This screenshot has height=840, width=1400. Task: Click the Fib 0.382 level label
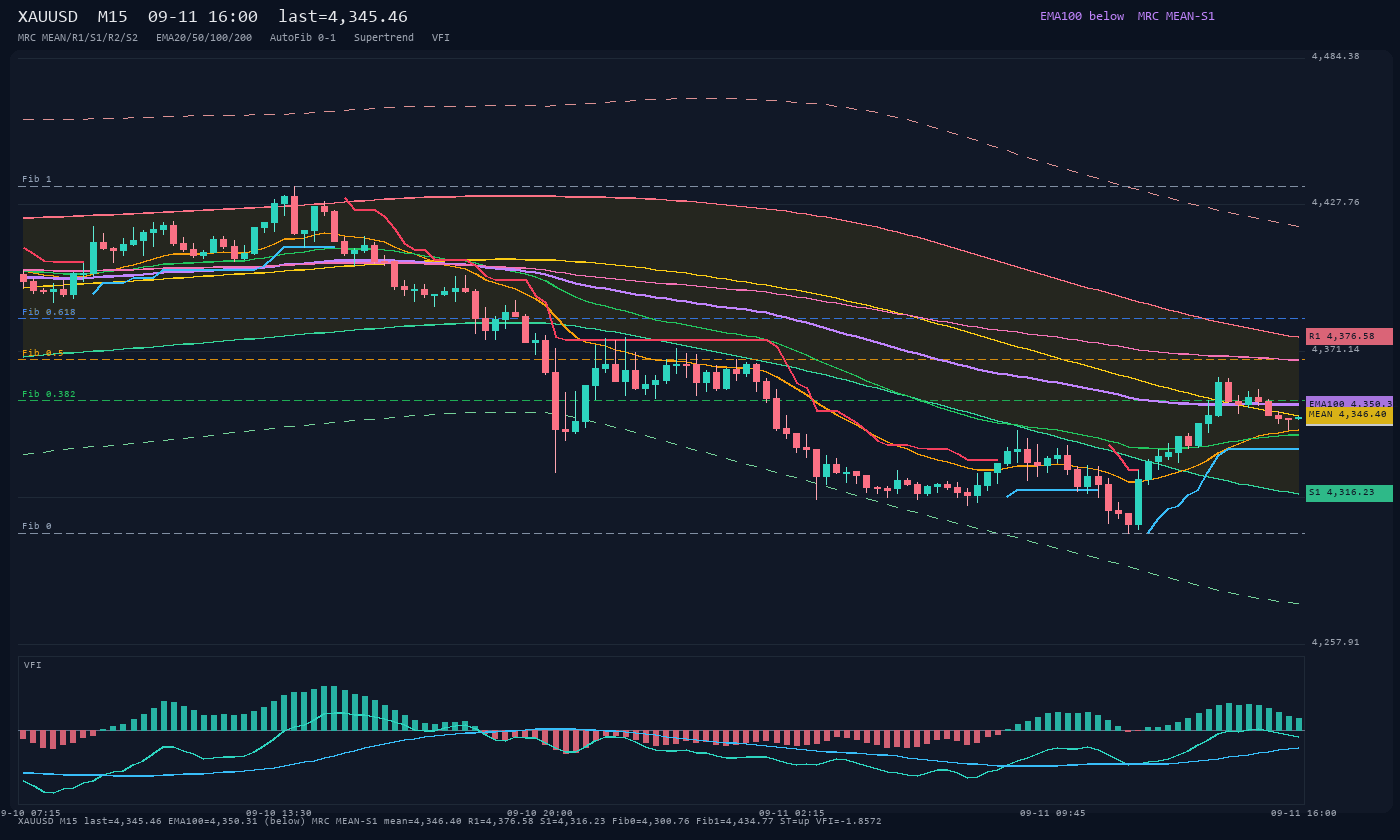49,394
